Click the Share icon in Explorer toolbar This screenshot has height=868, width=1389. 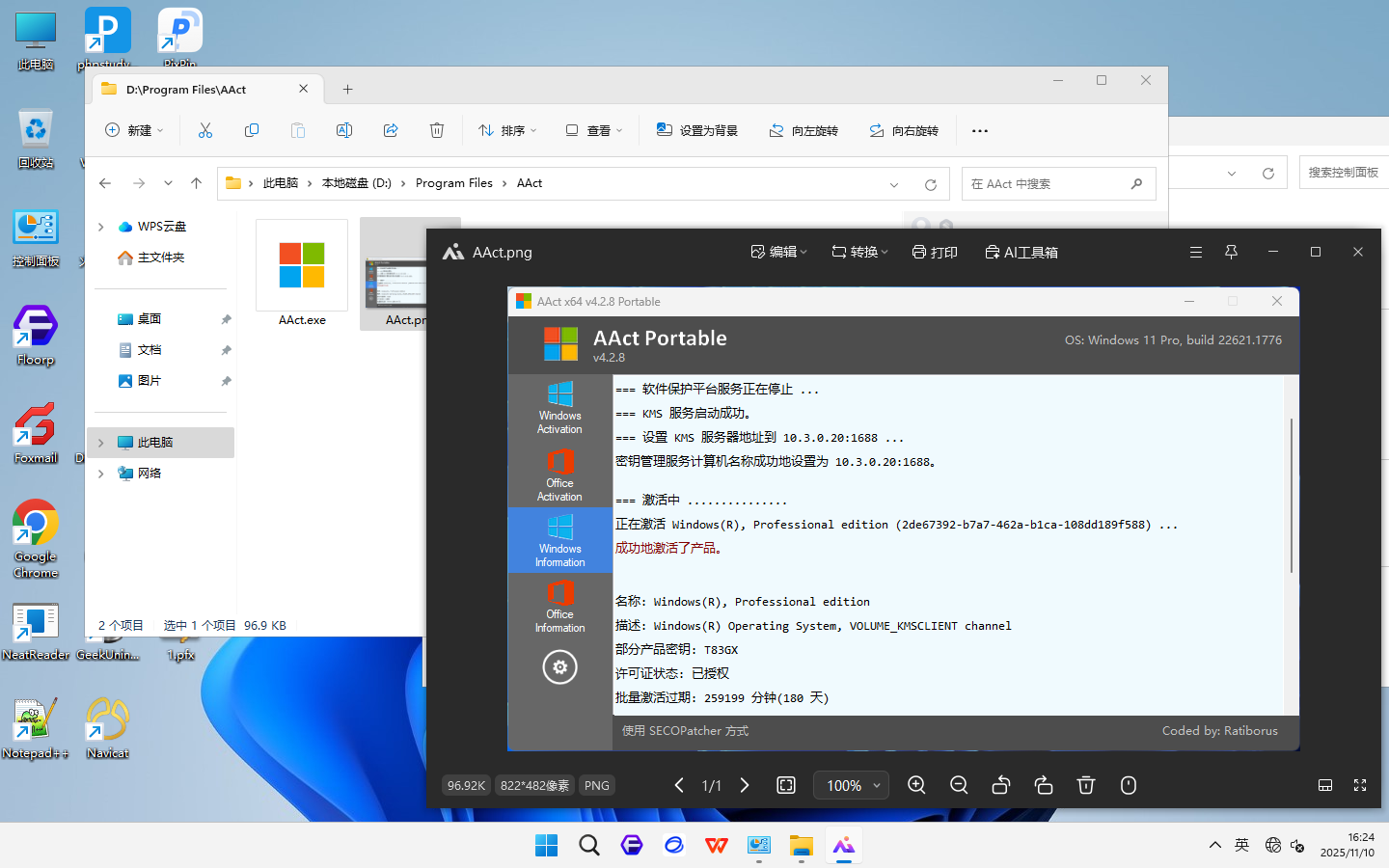click(x=391, y=130)
